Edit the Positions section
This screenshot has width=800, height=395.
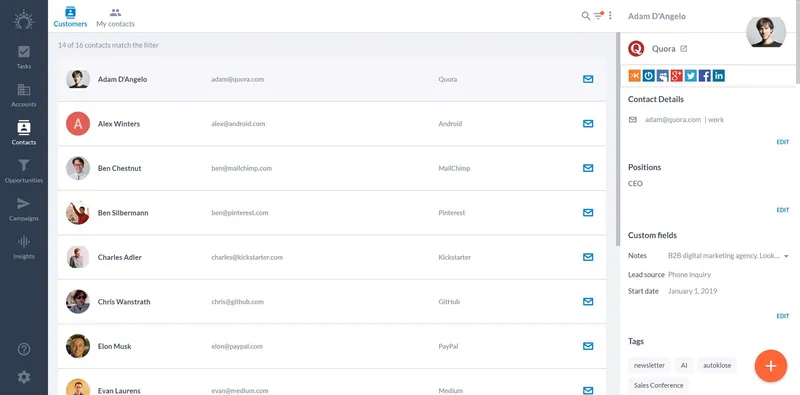tap(783, 210)
